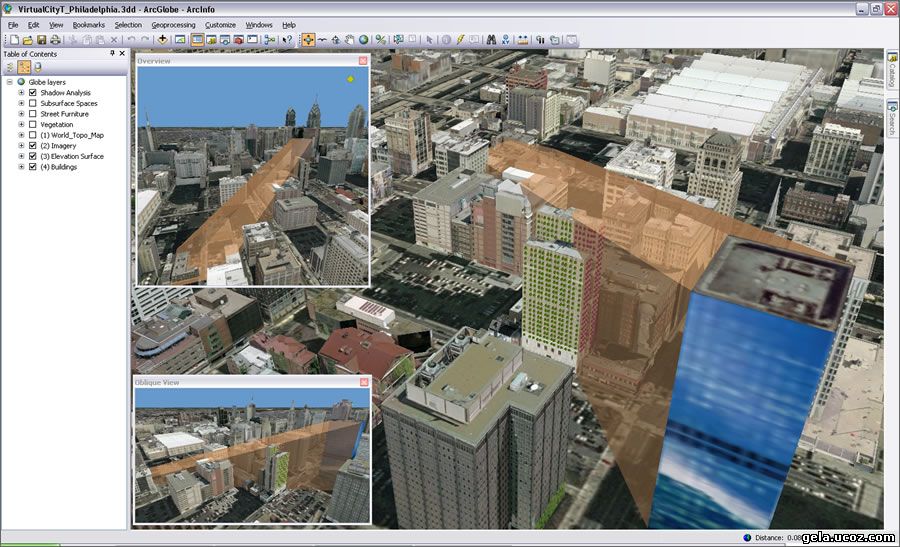Expand the Shadow Analysis layer
Image resolution: width=900 pixels, height=547 pixels.
click(21, 92)
